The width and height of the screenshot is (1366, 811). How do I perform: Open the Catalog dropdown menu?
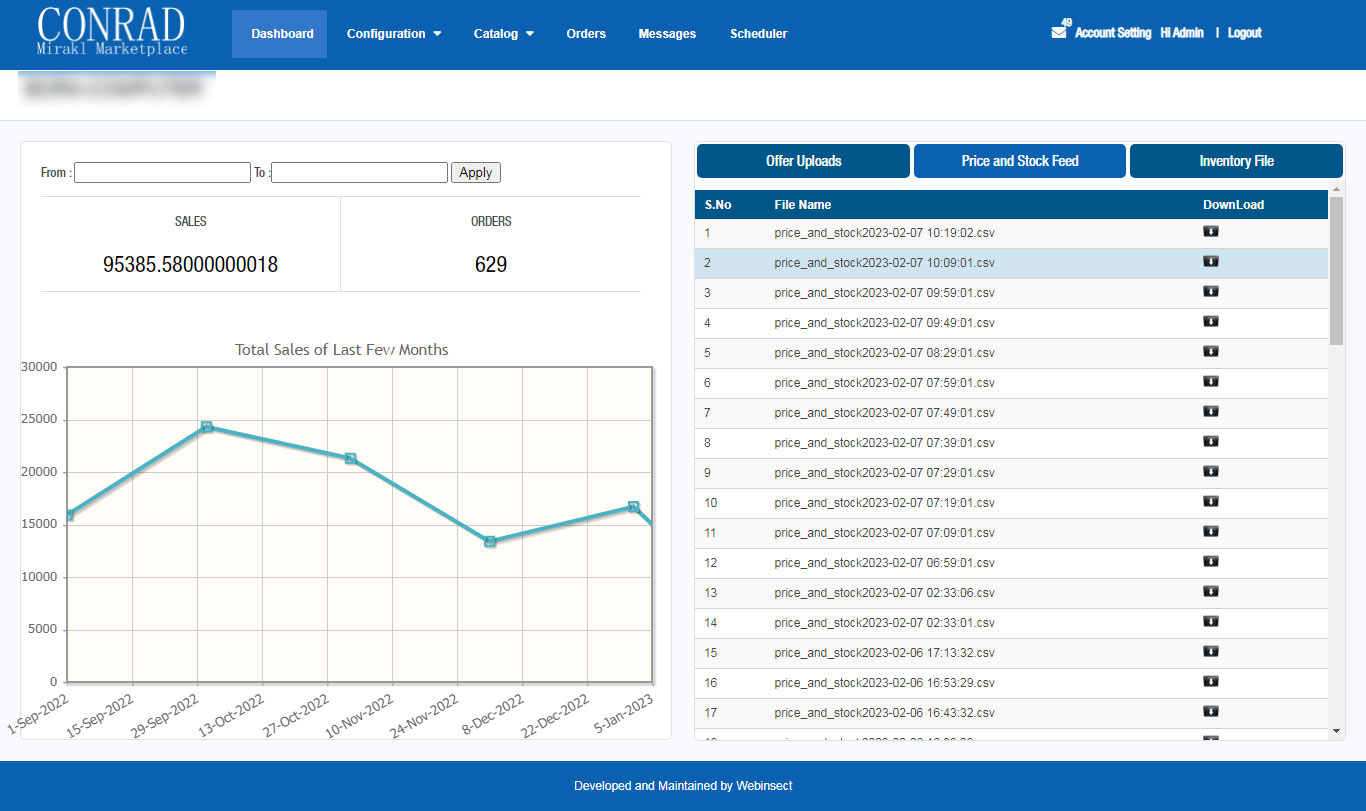(x=503, y=34)
